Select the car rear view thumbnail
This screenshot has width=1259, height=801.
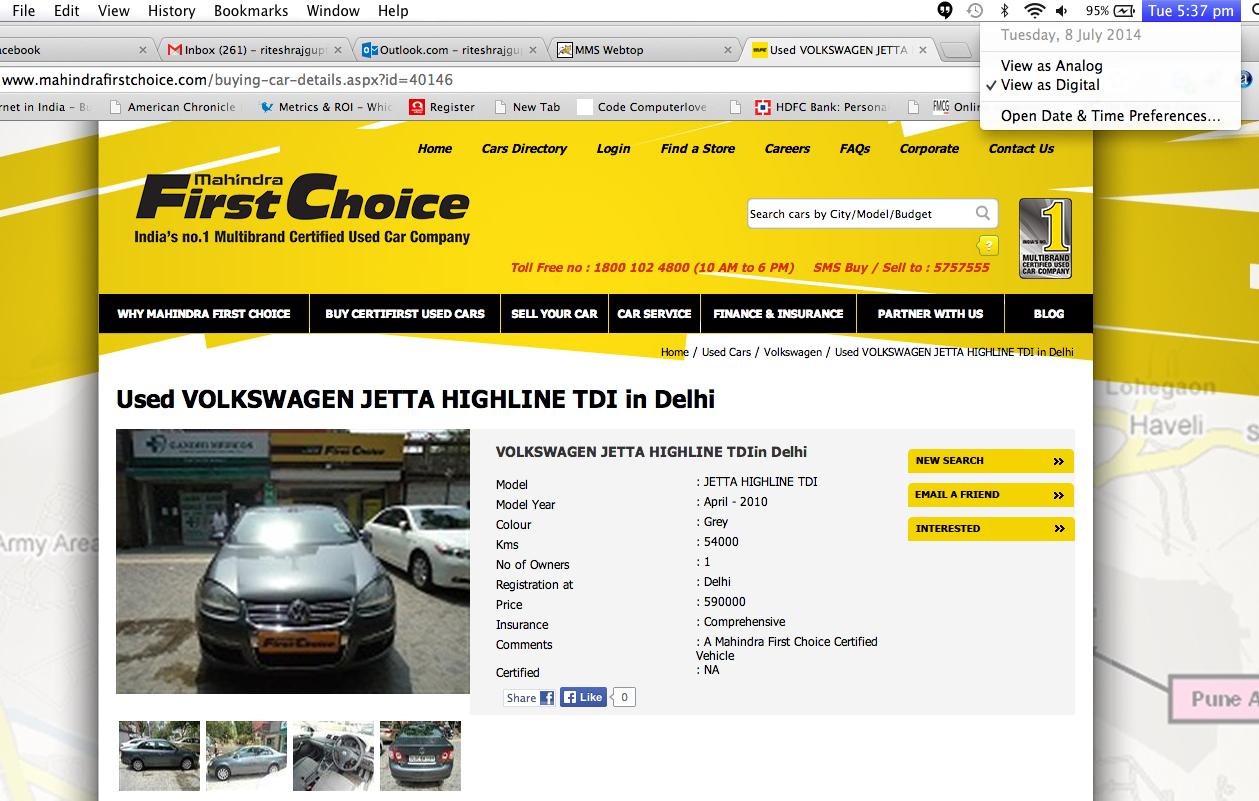(420, 756)
